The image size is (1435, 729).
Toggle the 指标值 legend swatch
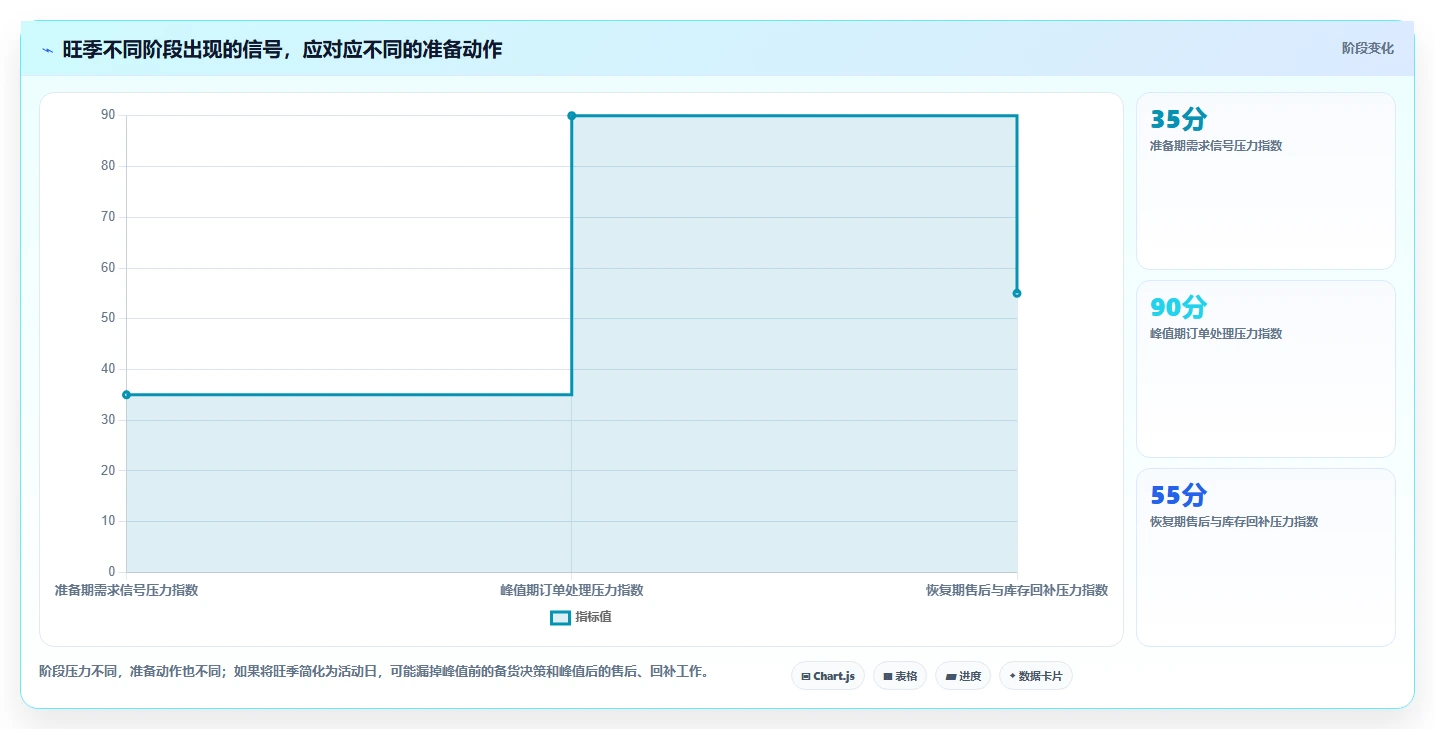(560, 618)
